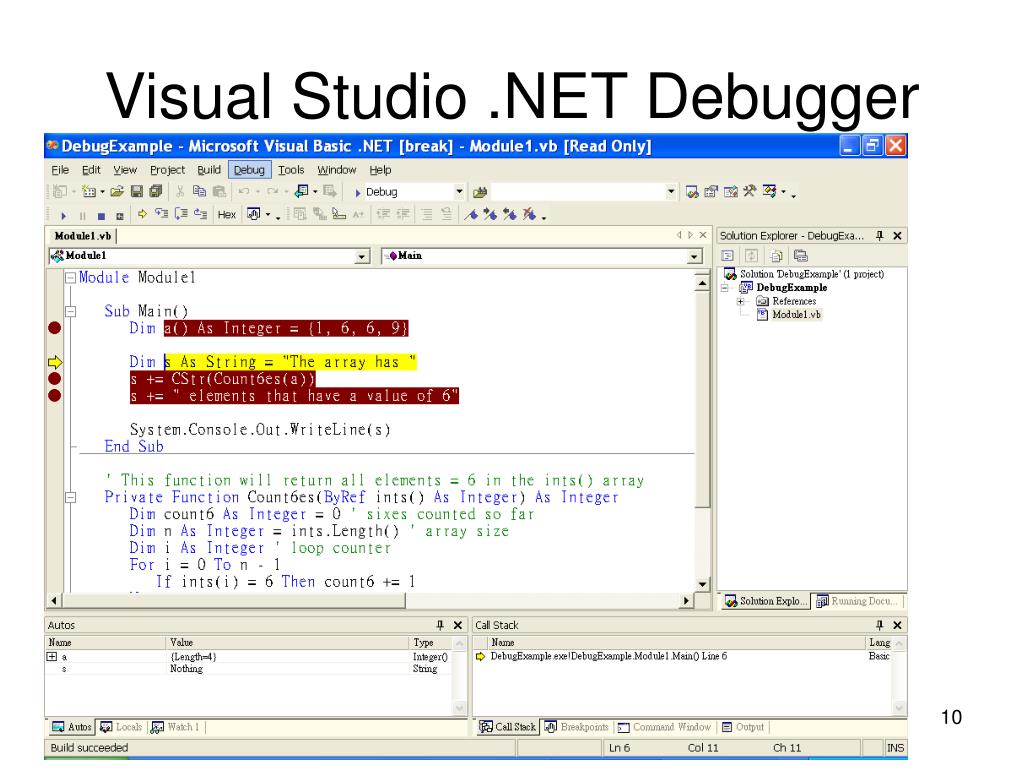
Task: Click the Step Over icon
Action: point(181,214)
